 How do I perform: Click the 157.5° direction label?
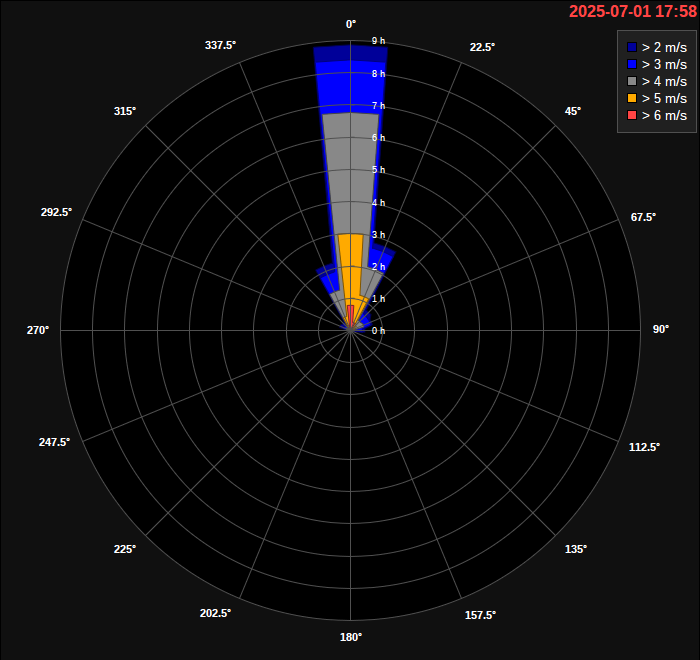(x=480, y=615)
